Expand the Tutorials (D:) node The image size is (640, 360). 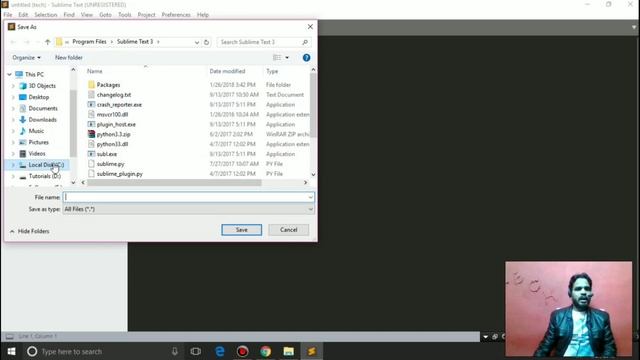click(13, 176)
